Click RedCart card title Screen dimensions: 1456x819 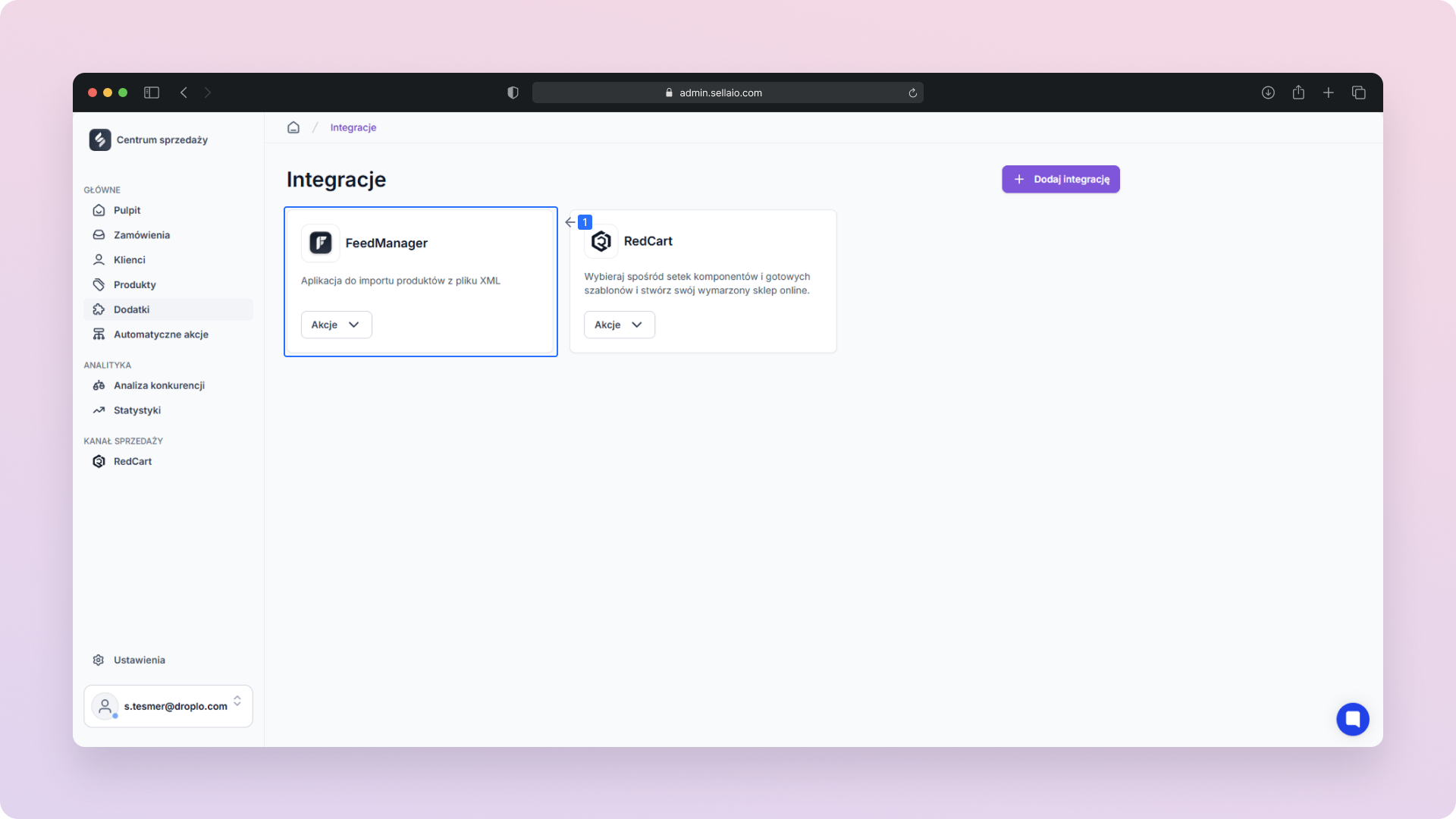tap(648, 241)
